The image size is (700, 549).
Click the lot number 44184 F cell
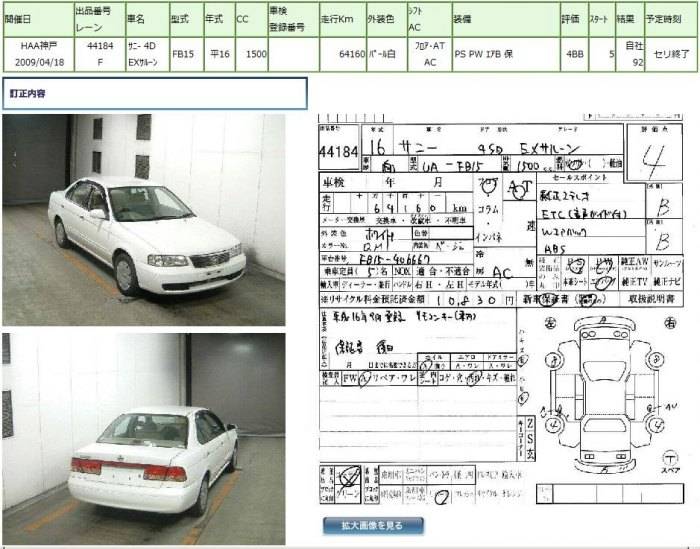coord(100,54)
